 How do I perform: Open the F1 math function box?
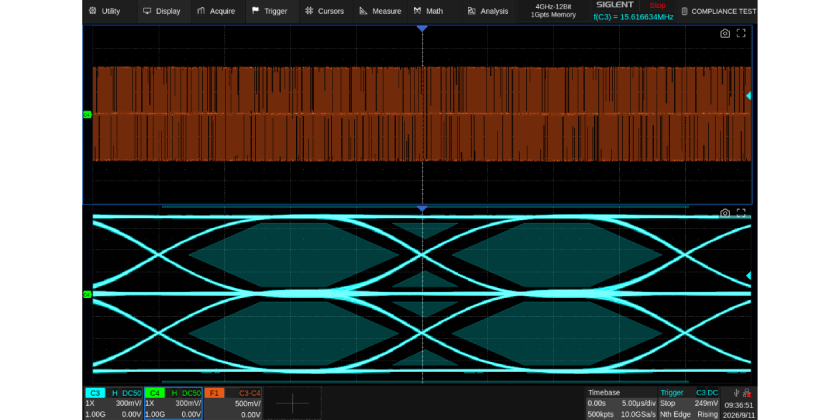coord(233,403)
